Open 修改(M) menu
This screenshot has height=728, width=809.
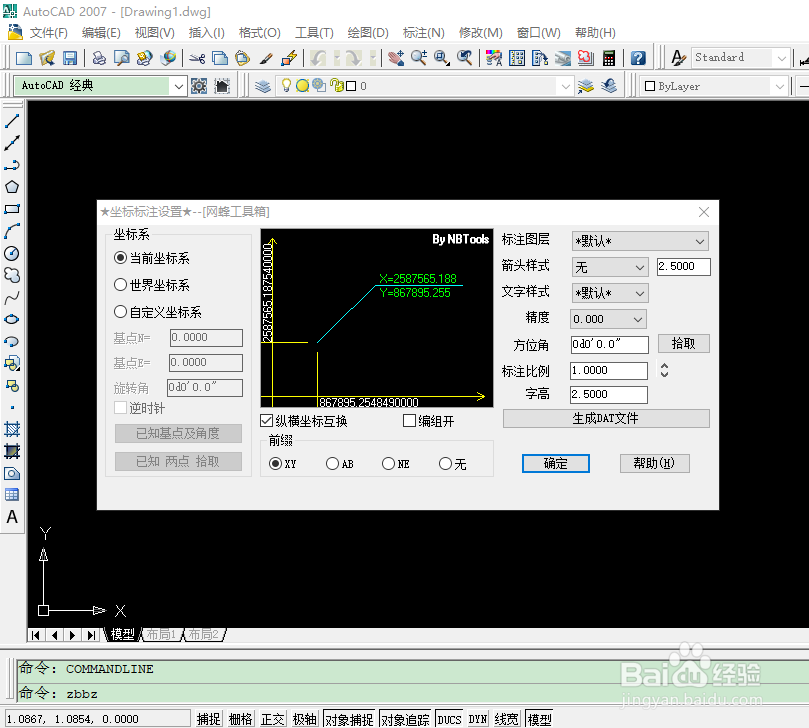(480, 33)
